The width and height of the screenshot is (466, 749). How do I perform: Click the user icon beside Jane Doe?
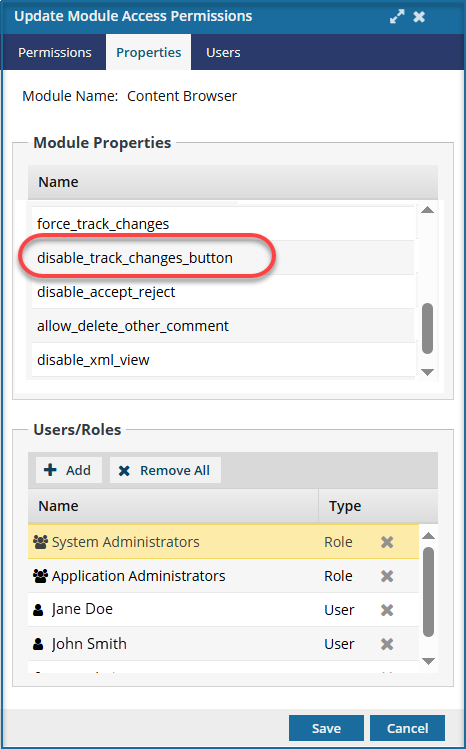[38, 610]
